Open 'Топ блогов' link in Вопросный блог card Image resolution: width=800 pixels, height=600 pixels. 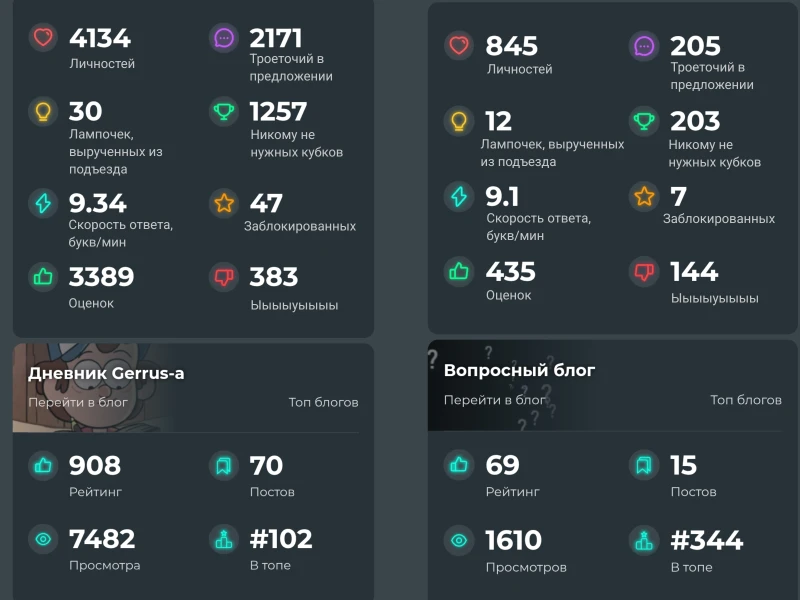click(x=746, y=399)
